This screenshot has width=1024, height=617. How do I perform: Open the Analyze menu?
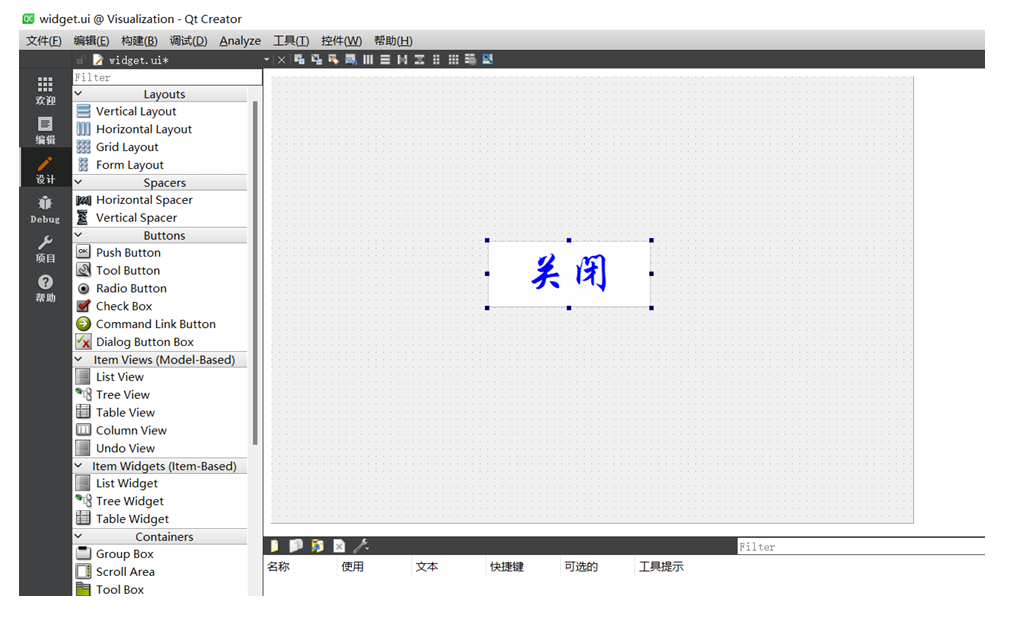pos(240,40)
